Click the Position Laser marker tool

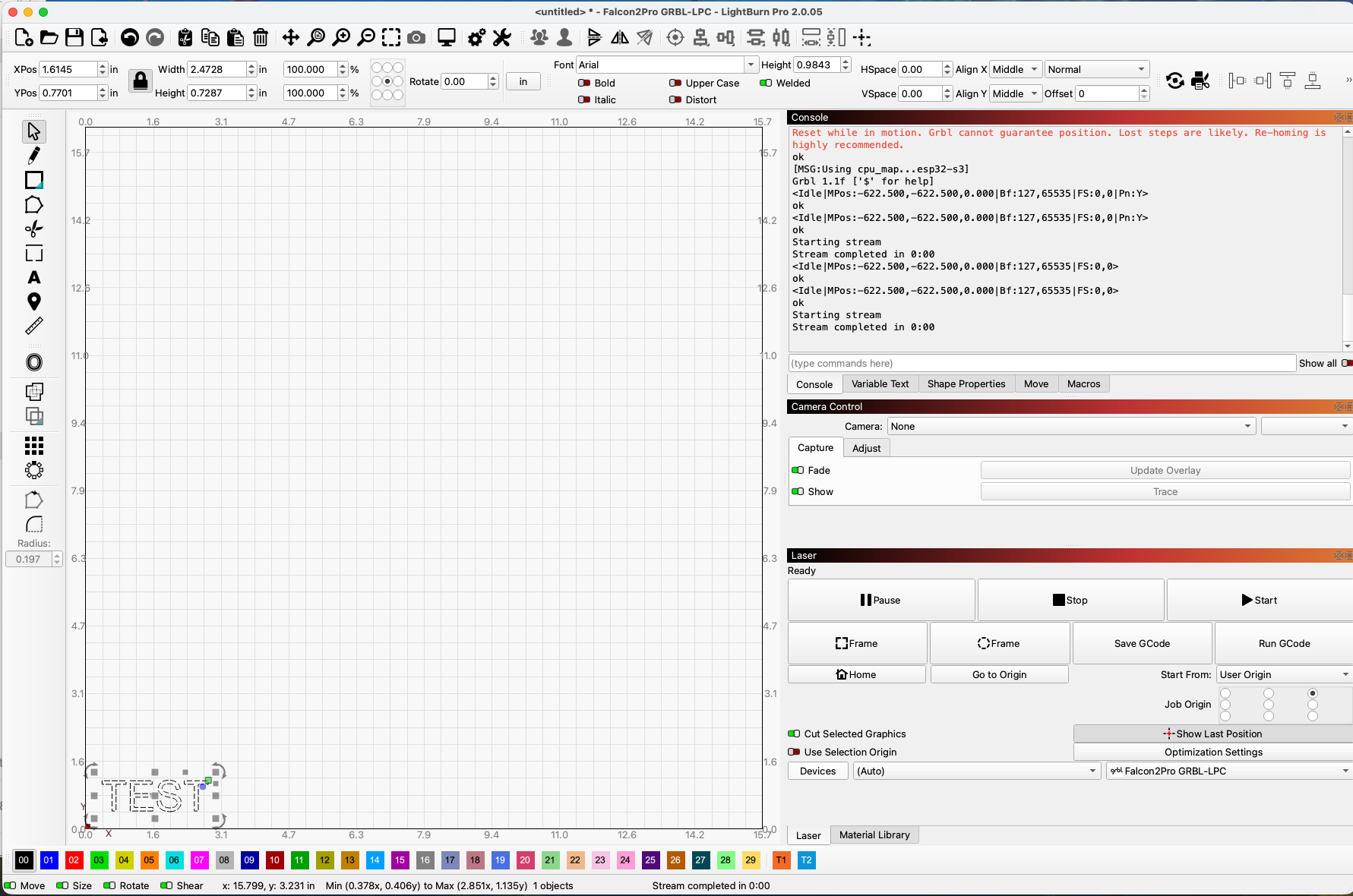click(33, 302)
